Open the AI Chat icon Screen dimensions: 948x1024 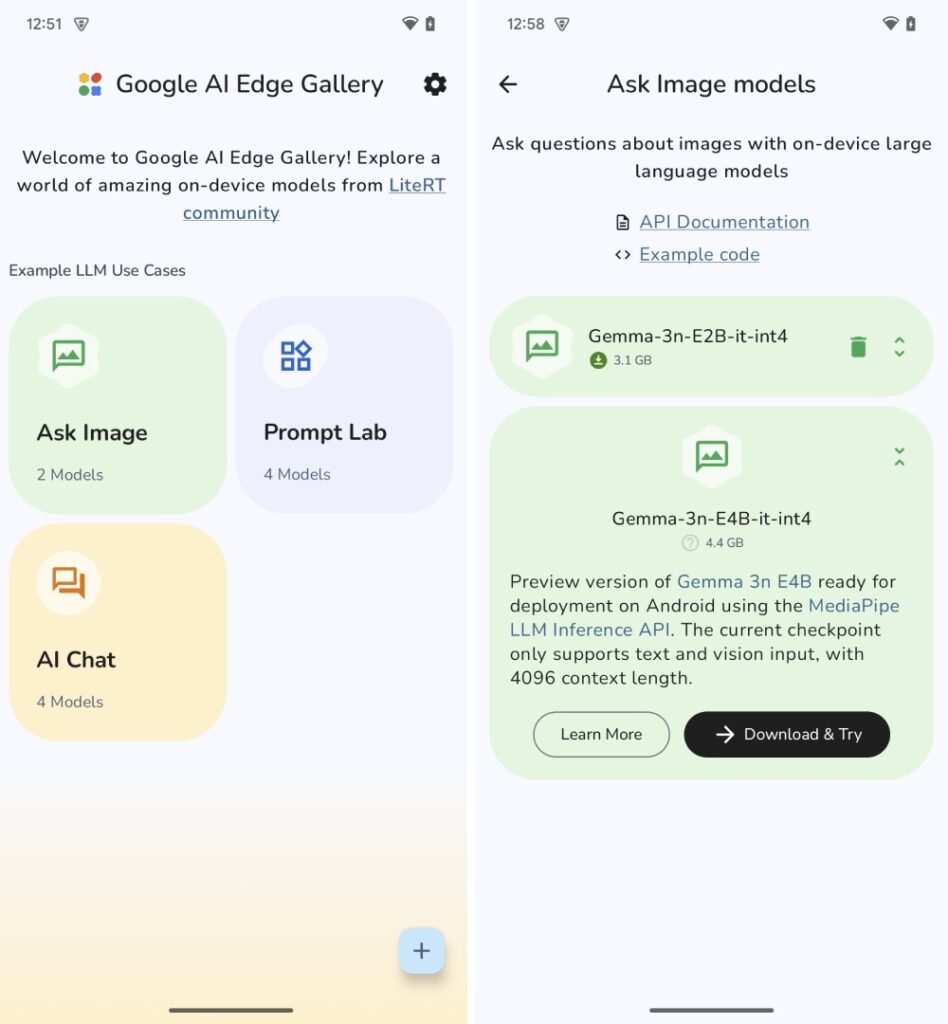coord(68,582)
